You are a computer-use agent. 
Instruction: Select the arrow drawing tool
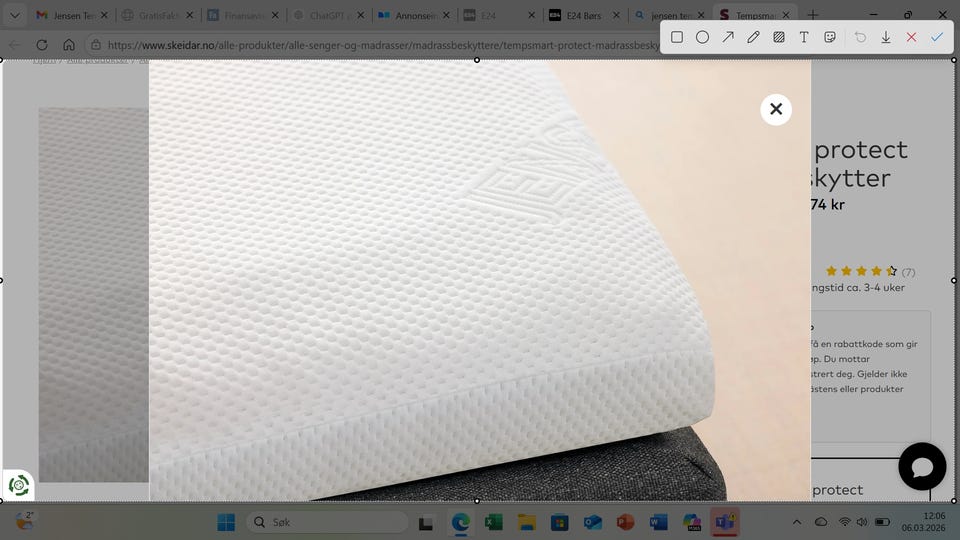pos(728,37)
